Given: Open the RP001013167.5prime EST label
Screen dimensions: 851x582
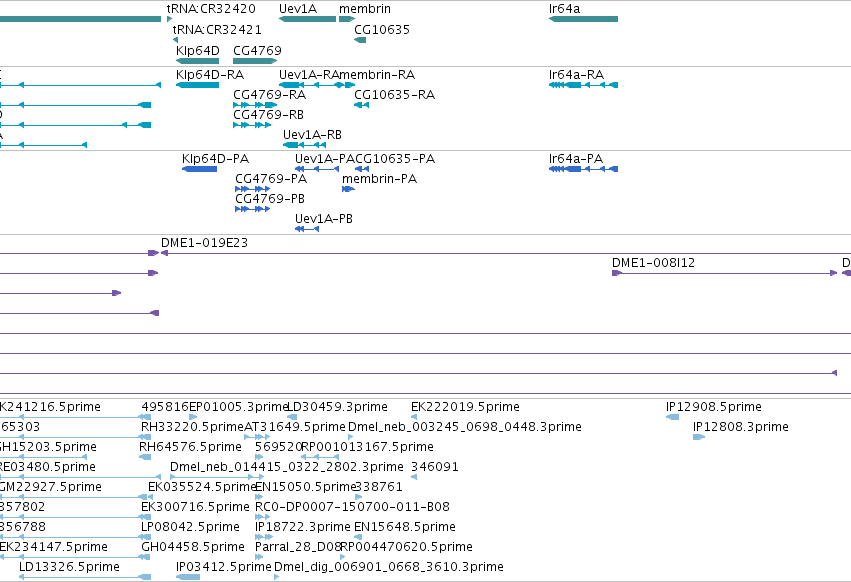Looking at the screenshot, I should tap(367, 447).
